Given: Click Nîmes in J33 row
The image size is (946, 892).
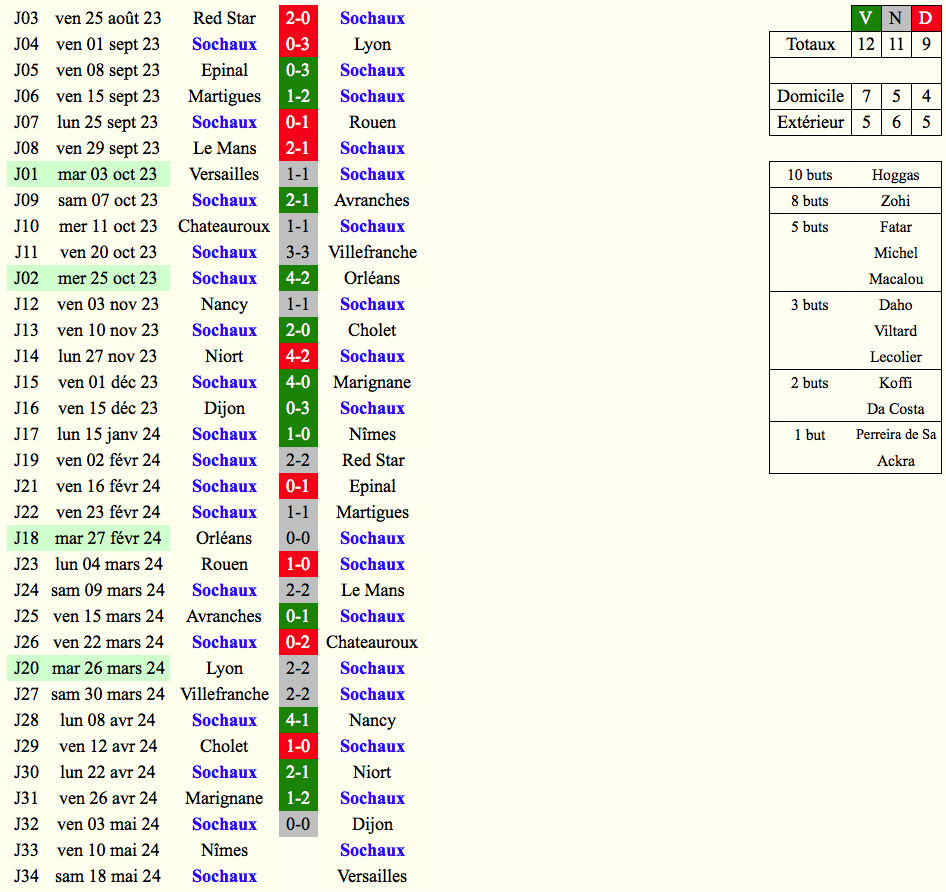Looking at the screenshot, I should pyautogui.click(x=224, y=850).
